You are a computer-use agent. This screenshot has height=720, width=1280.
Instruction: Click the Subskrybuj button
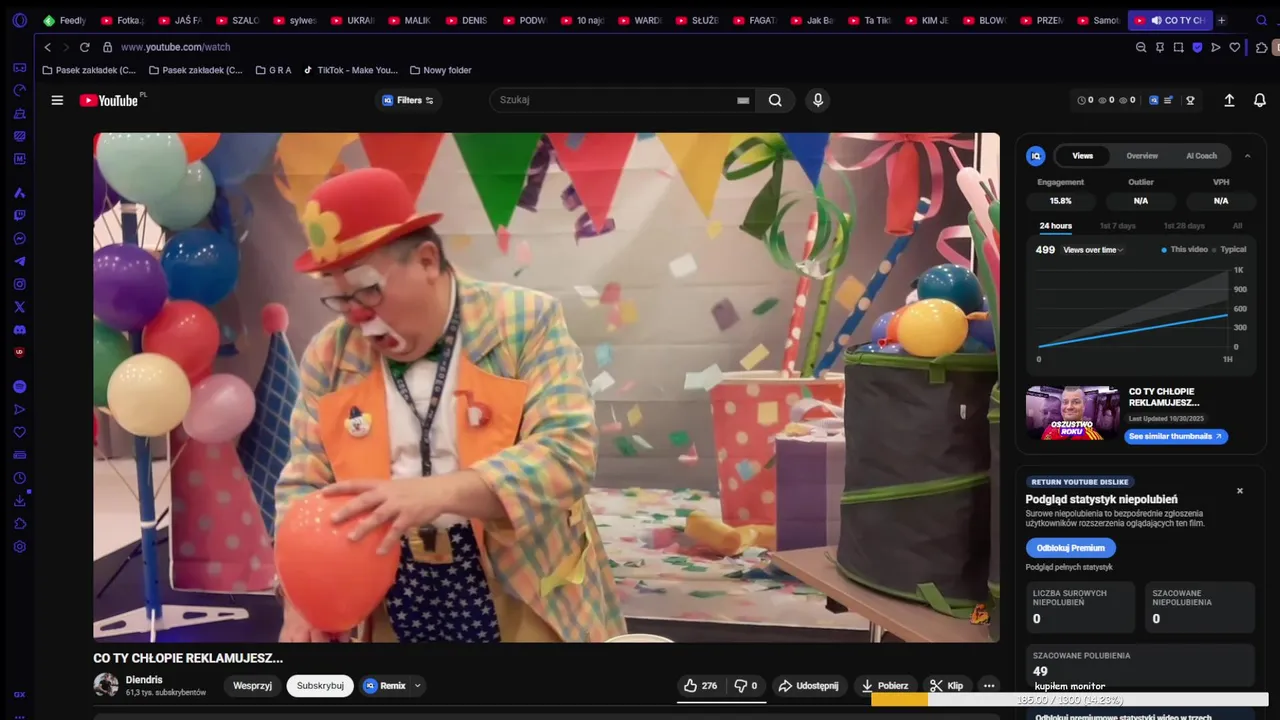tap(320, 686)
